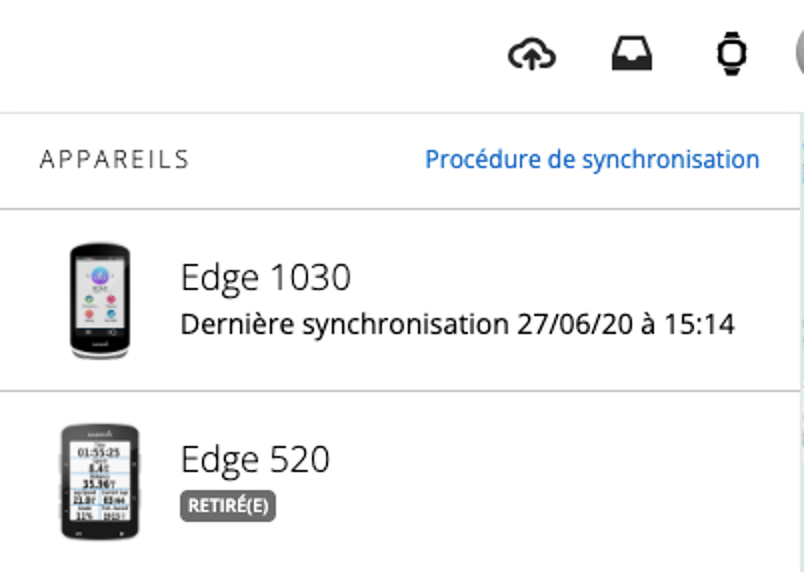This screenshot has width=804, height=572.
Task: Click blank header area left of upload icon
Action: pyautogui.click(x=250, y=55)
